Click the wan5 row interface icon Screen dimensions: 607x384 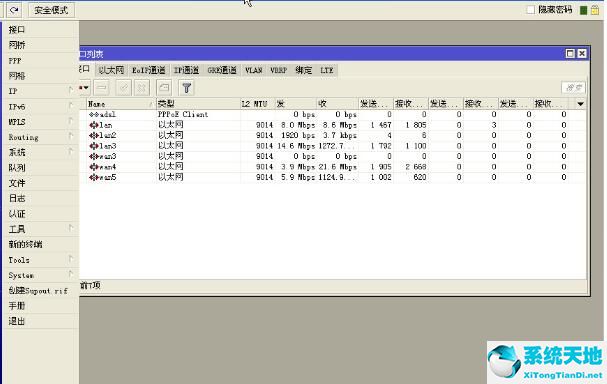94,177
